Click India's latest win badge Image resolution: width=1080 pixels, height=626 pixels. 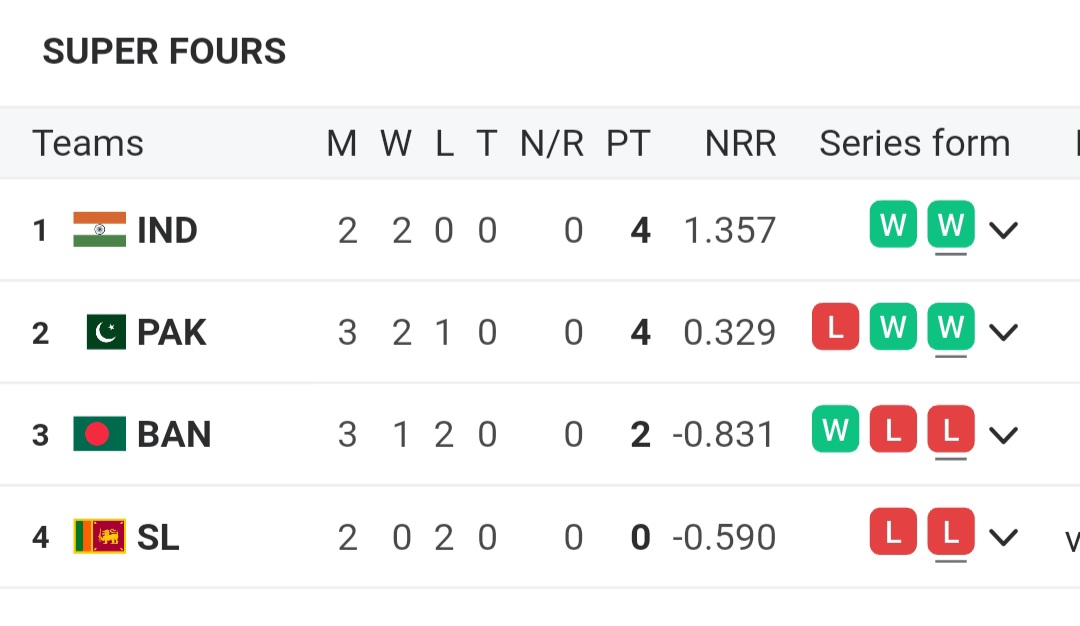[x=950, y=225]
